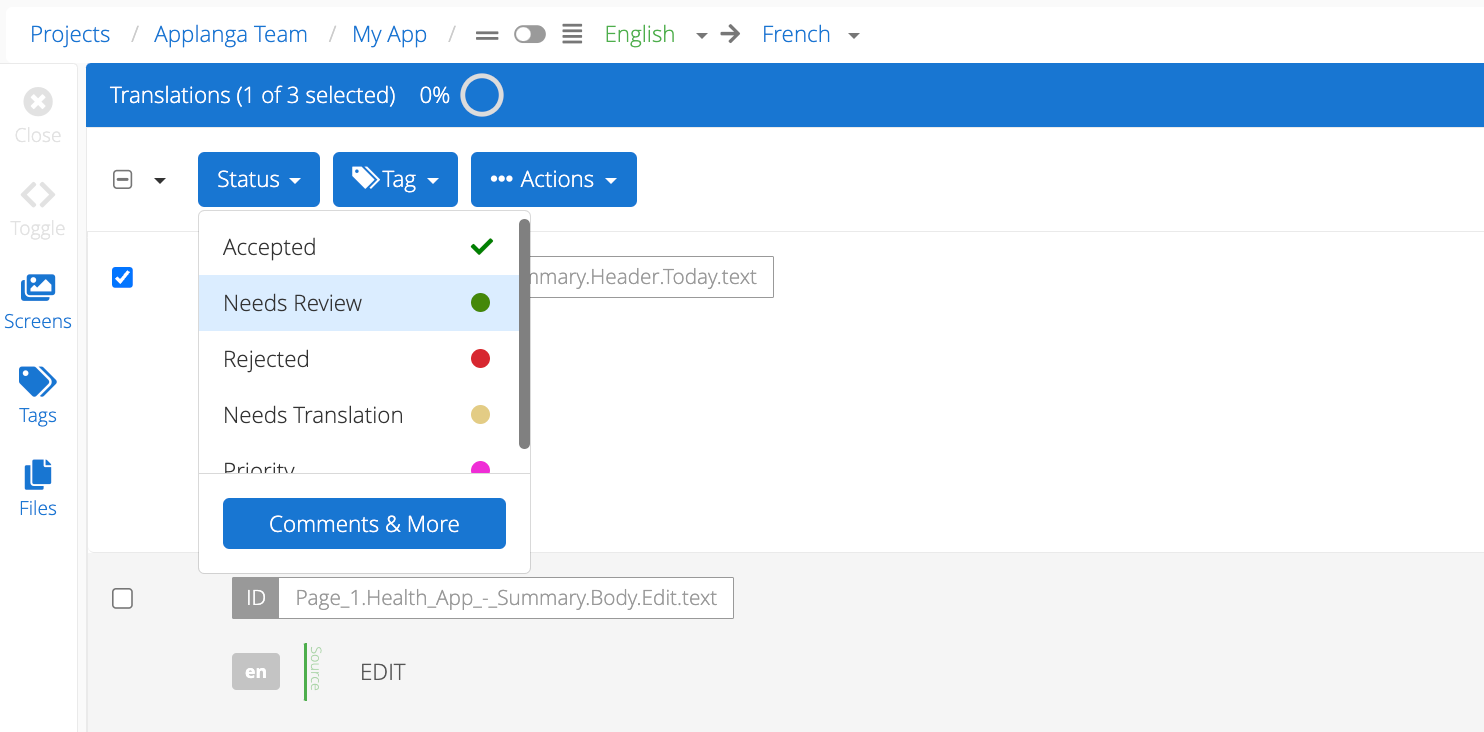Image resolution: width=1484 pixels, height=732 pixels.
Task: Click the arrow between English and French
Action: [x=731, y=34]
